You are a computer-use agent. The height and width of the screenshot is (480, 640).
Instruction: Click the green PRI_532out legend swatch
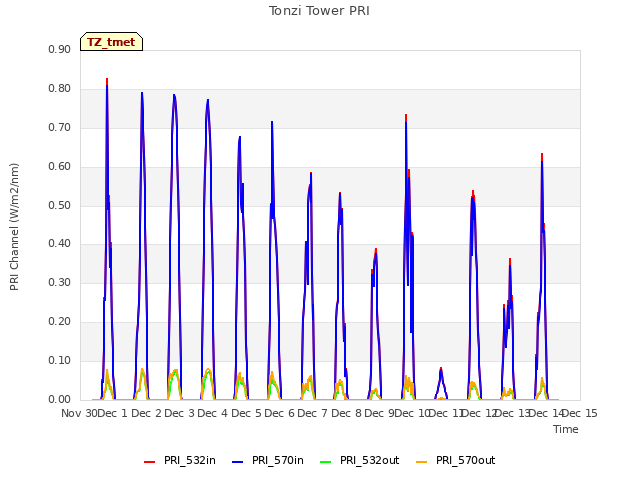(326, 462)
